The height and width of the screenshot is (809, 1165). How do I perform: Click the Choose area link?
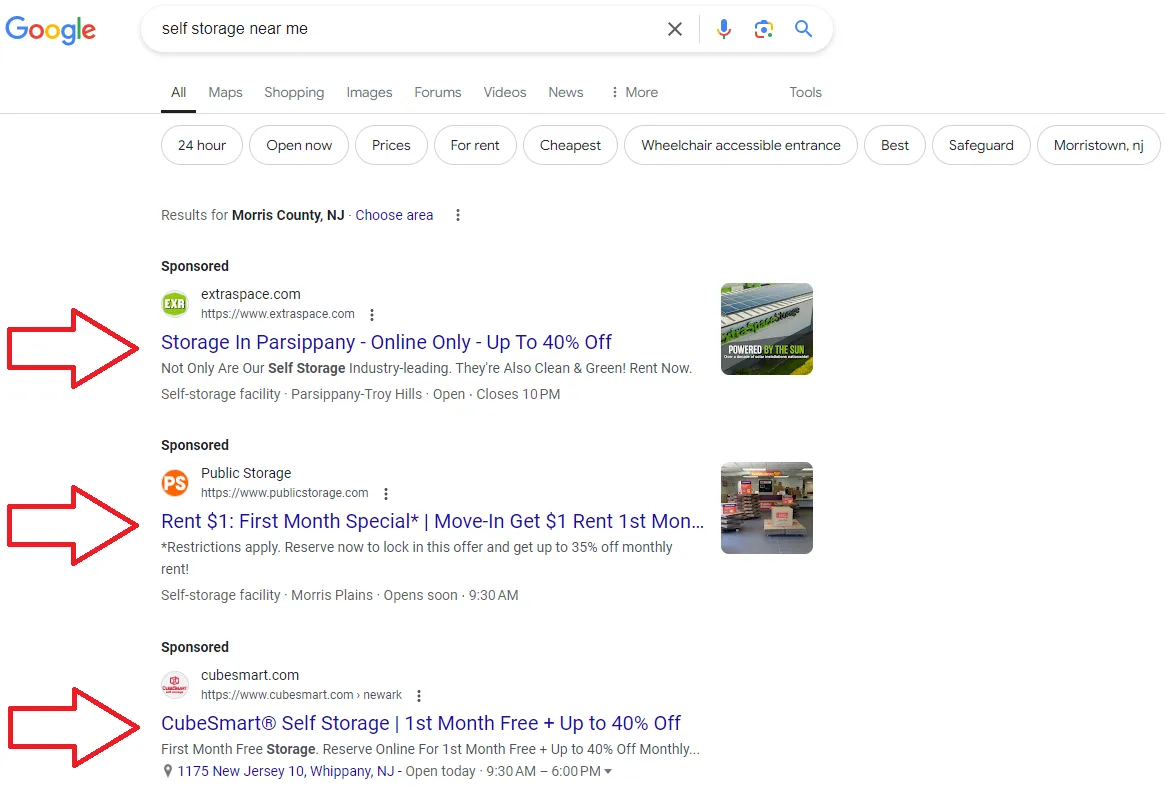click(394, 215)
